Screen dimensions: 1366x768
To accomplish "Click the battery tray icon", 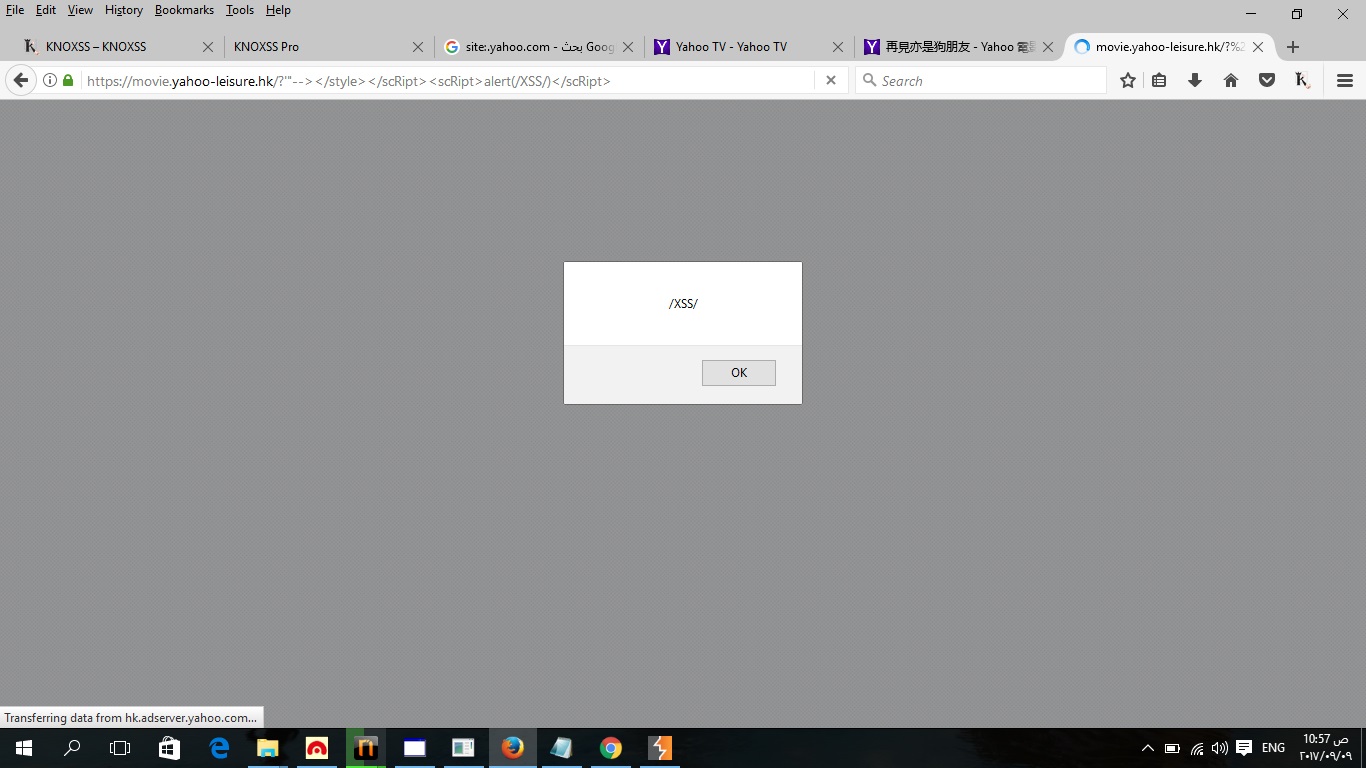I will point(1172,748).
